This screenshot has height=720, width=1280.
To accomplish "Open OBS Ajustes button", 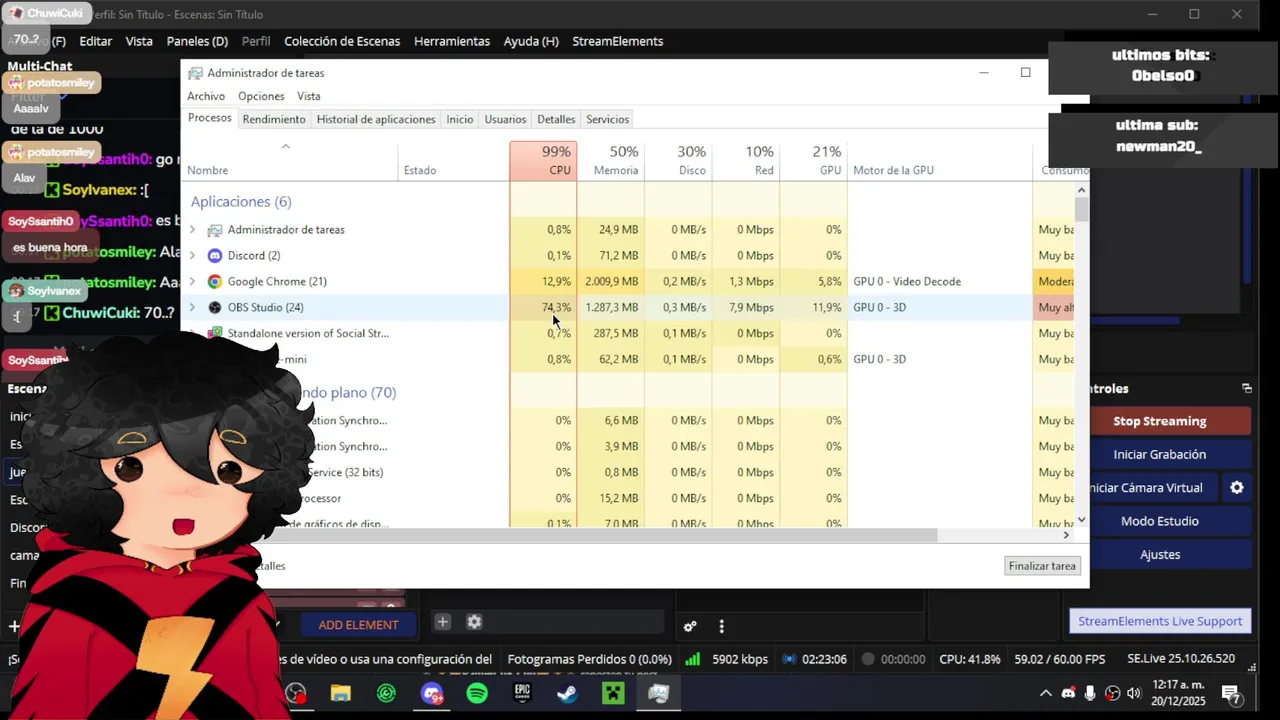I will pos(1160,554).
